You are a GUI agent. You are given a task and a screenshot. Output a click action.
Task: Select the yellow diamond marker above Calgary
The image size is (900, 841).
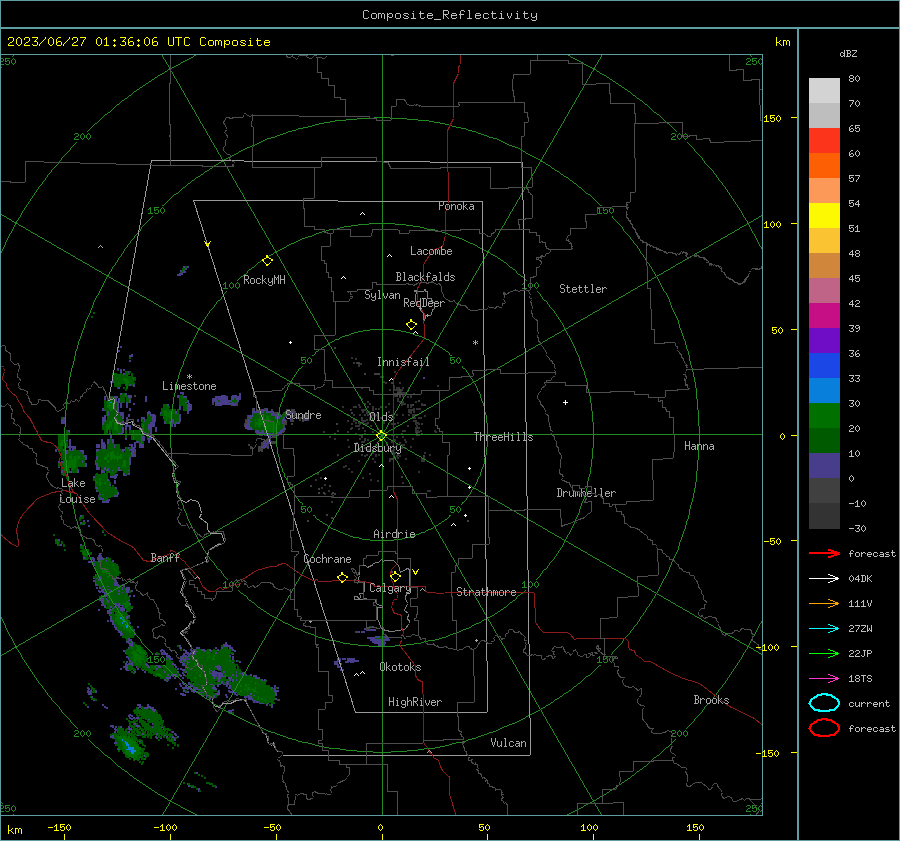click(395, 576)
